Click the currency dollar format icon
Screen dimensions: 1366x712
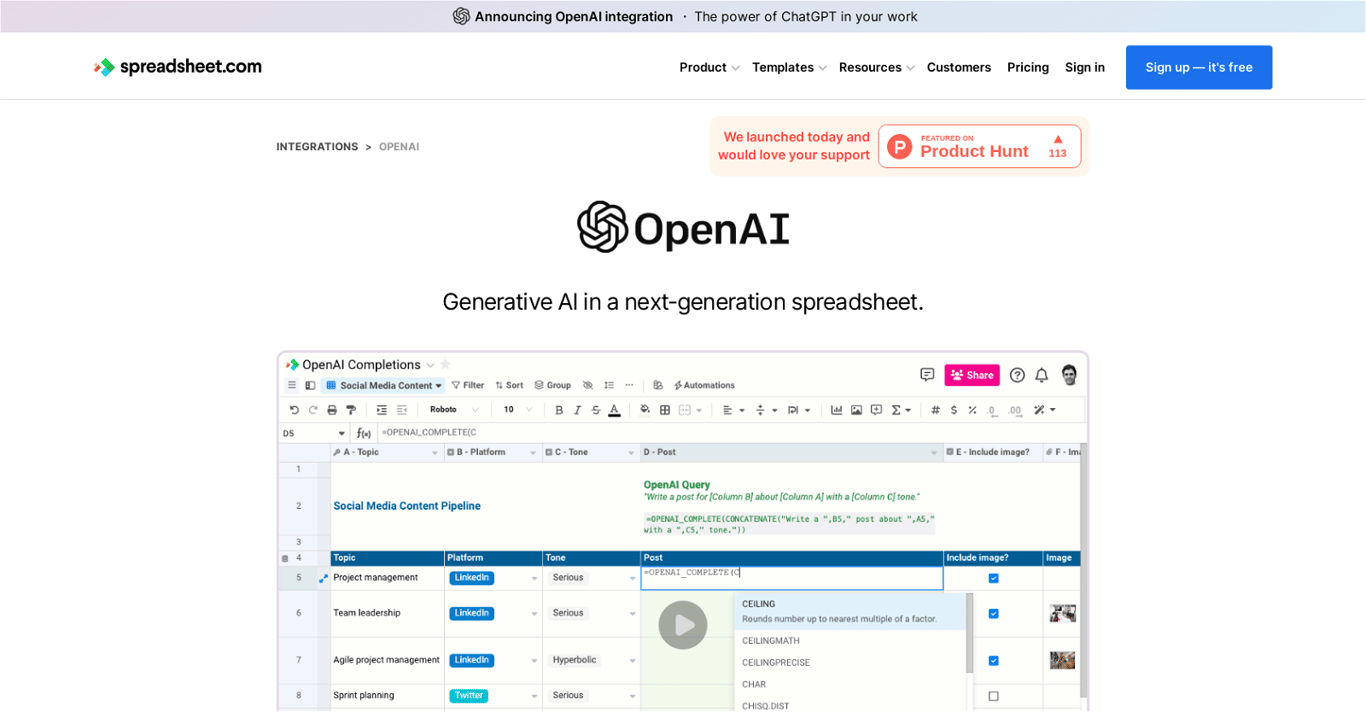click(x=954, y=410)
